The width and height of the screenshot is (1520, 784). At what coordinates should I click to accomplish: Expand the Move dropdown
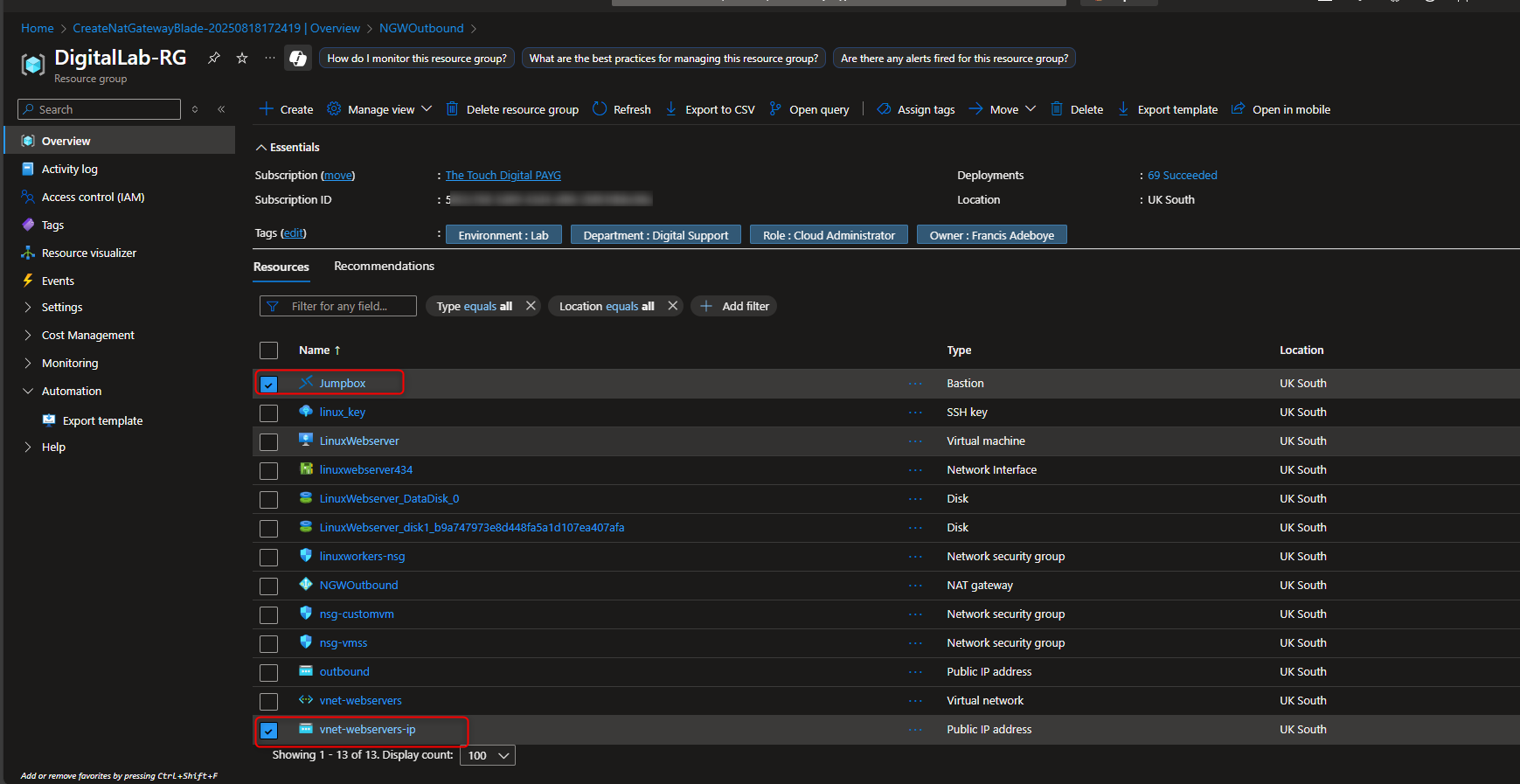tap(1003, 109)
